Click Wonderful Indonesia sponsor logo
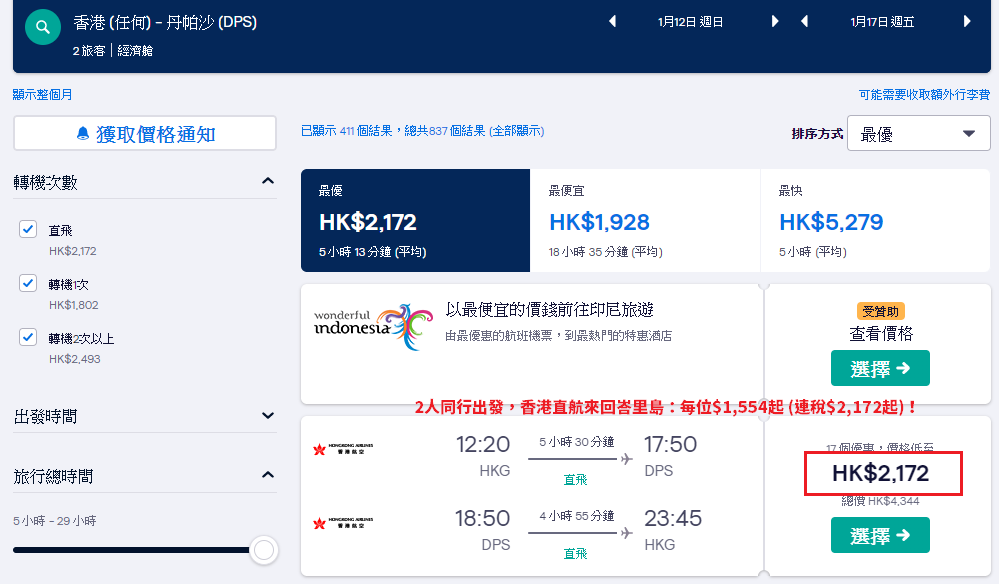The image size is (999, 584). point(373,327)
